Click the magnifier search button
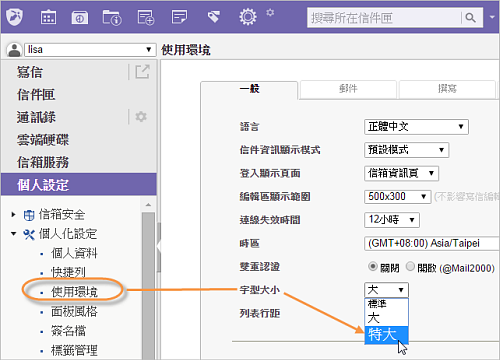This screenshot has width=500, height=360. (x=470, y=18)
